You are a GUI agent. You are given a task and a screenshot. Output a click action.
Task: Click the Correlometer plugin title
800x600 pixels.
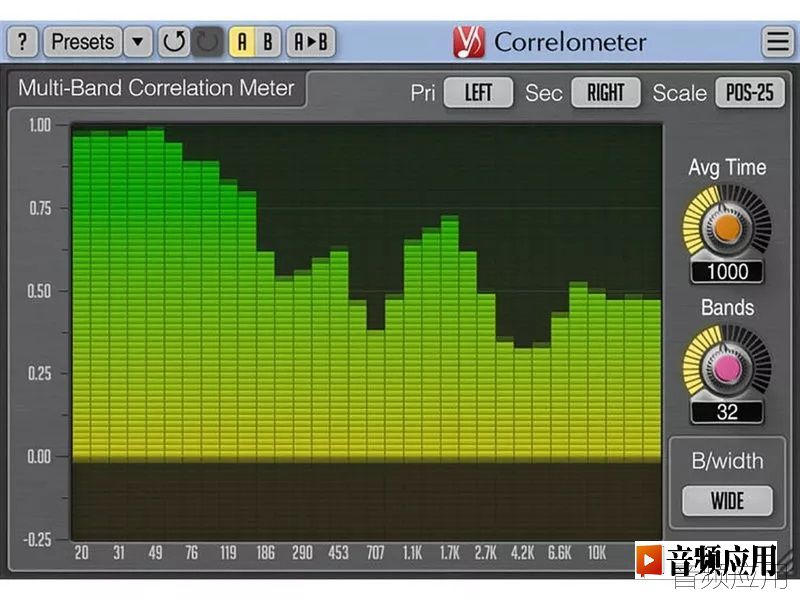pos(570,42)
